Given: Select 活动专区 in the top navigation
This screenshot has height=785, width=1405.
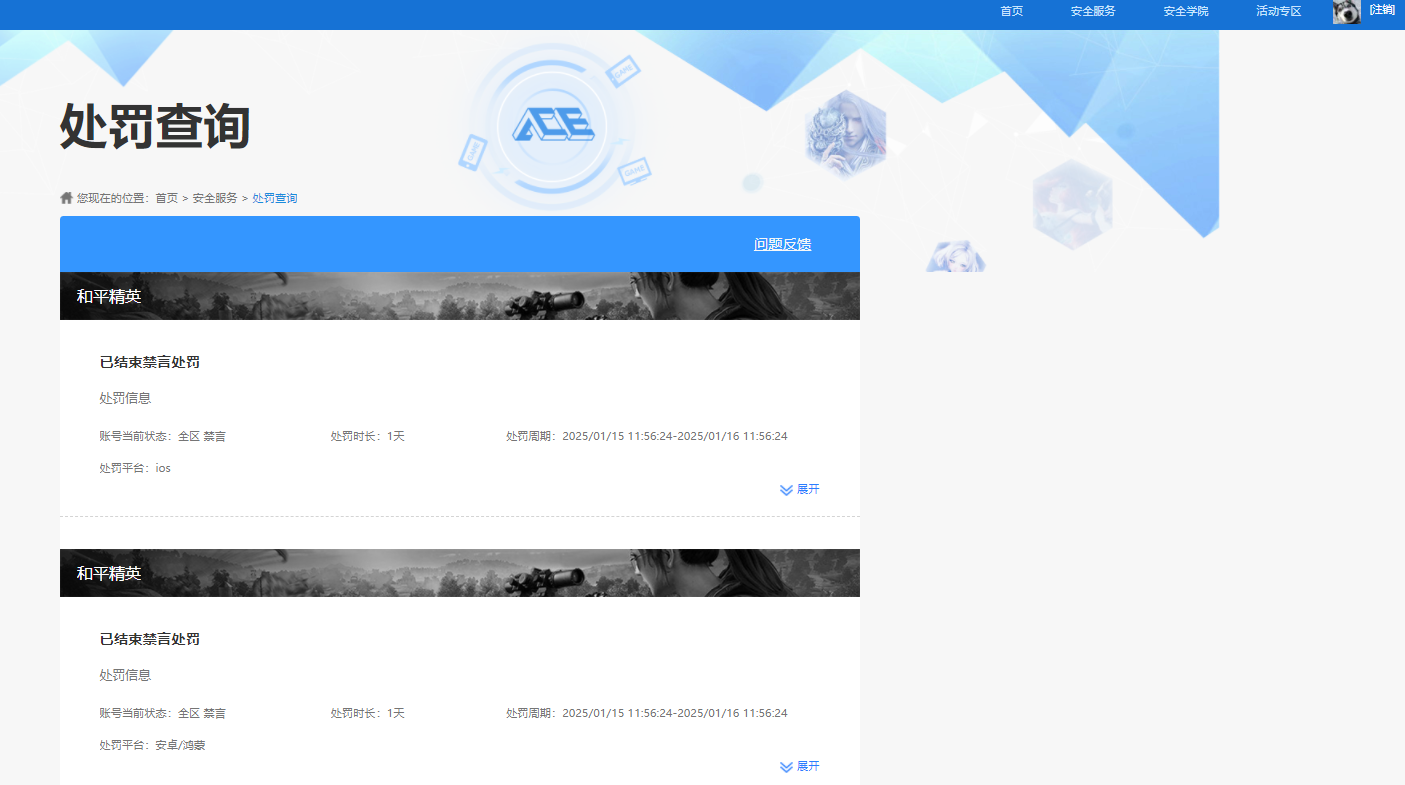Looking at the screenshot, I should [x=1278, y=11].
